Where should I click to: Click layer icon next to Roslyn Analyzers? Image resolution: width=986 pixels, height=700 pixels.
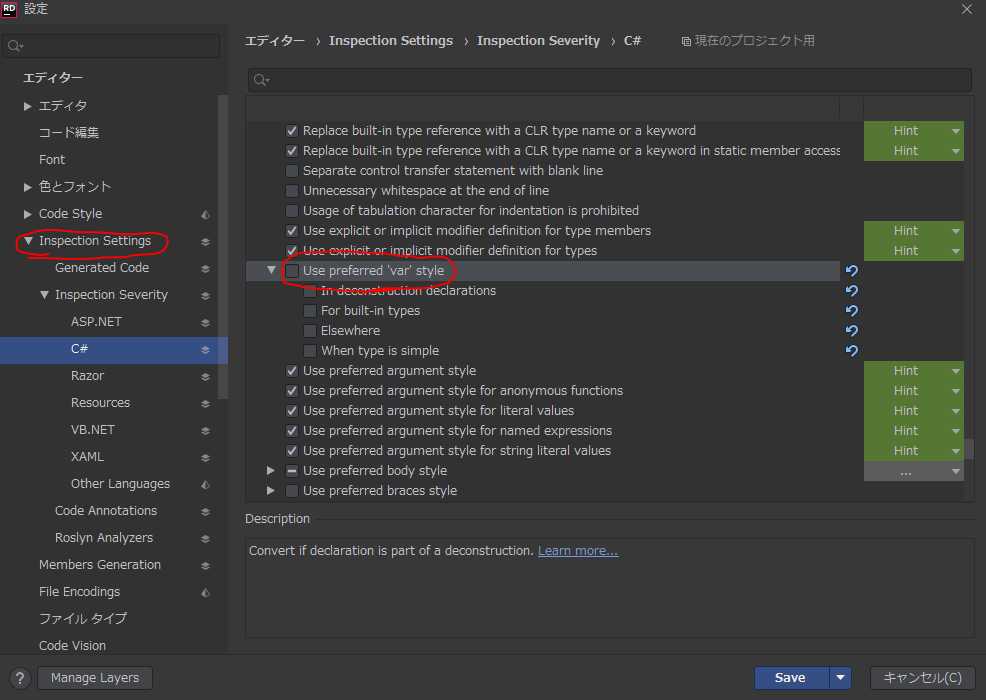(205, 538)
